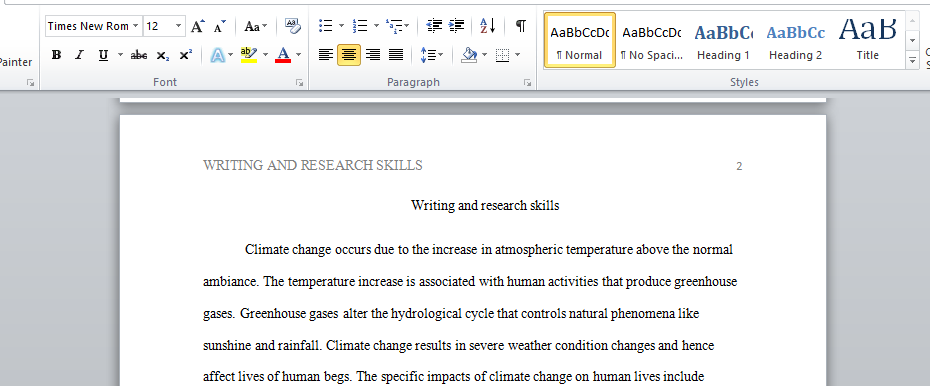Toggle Italic formatting

(x=79, y=55)
